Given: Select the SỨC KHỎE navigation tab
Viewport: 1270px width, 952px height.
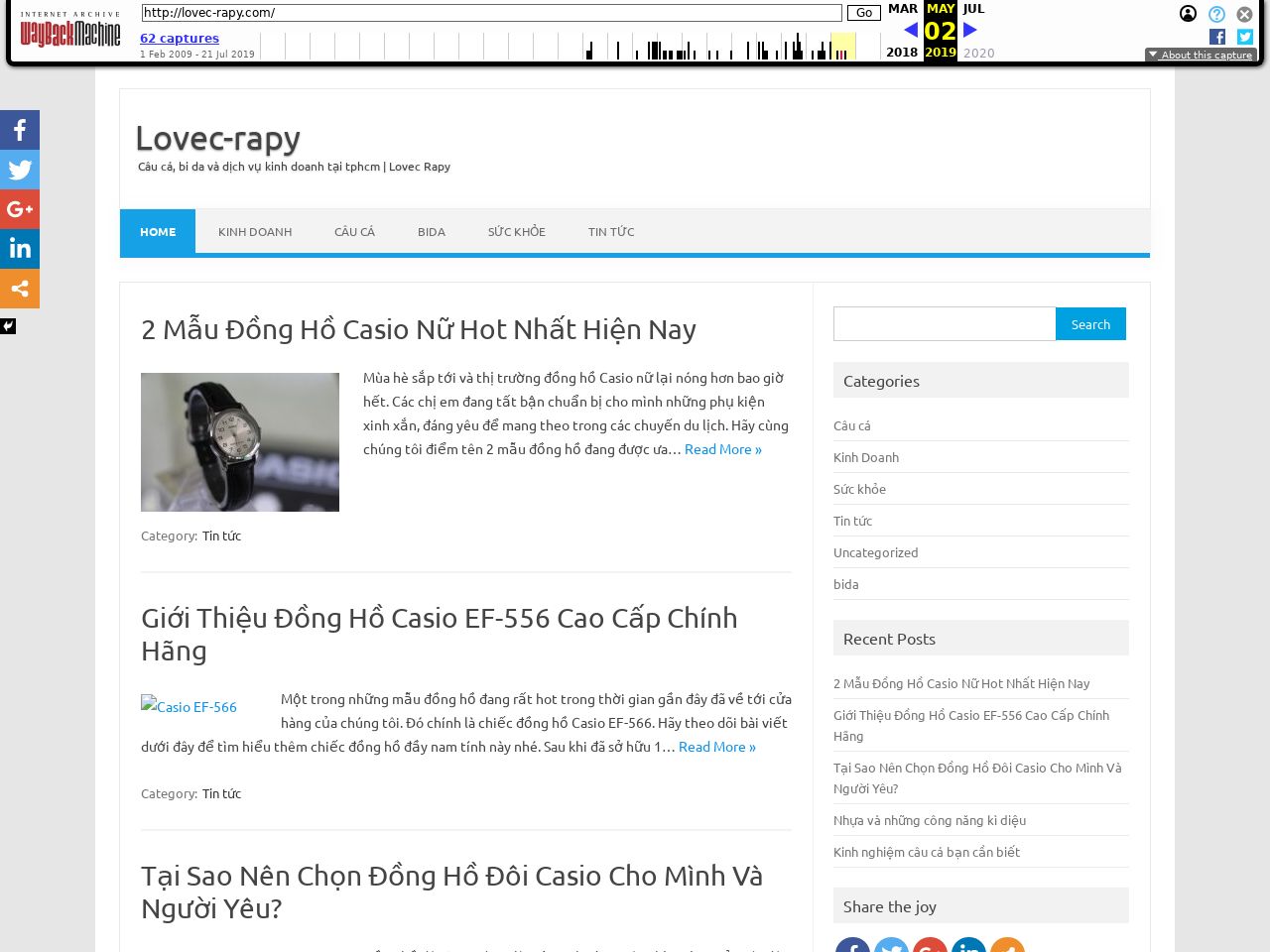Looking at the screenshot, I should (516, 232).
